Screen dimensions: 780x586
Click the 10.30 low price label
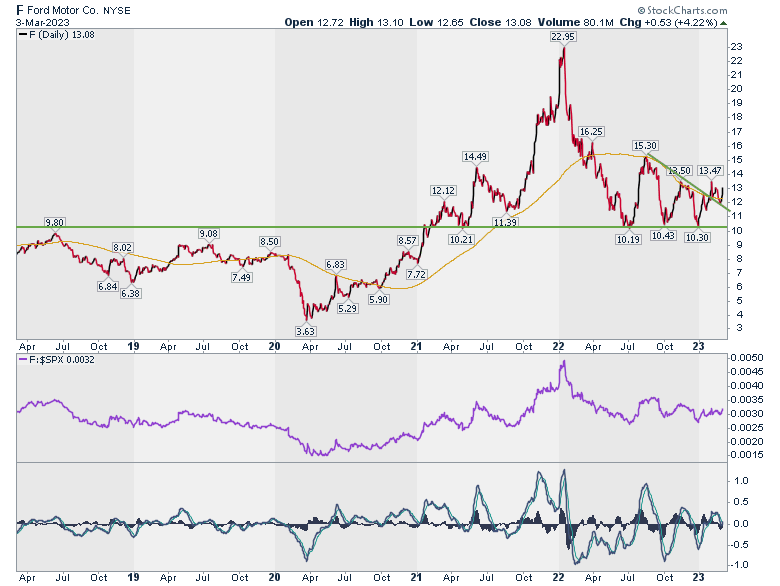click(x=697, y=238)
